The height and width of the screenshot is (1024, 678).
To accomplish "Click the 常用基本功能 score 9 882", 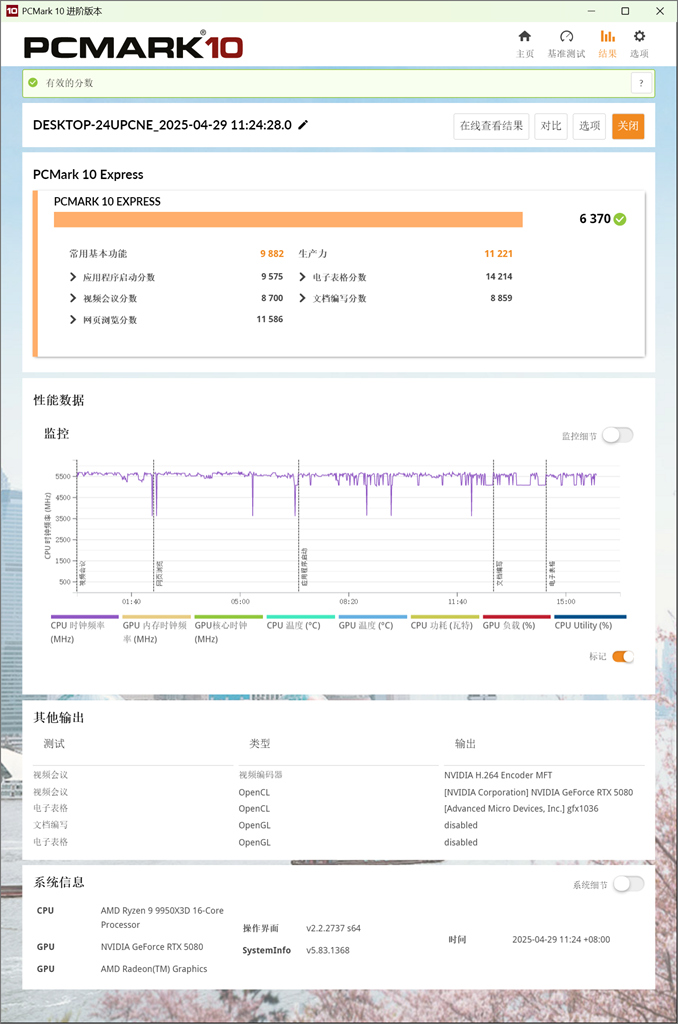I will [272, 253].
